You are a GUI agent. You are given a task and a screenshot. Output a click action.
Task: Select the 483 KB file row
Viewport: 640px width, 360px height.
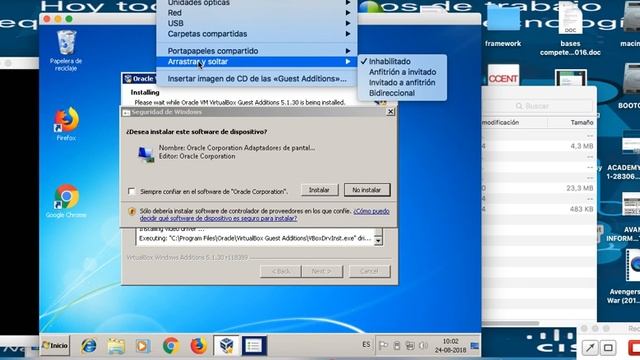click(x=539, y=209)
